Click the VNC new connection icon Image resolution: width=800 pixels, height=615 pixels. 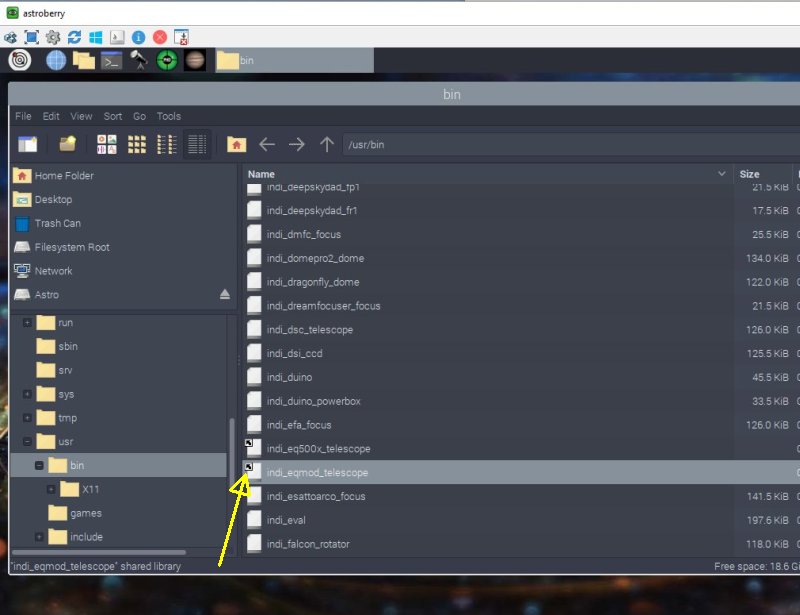(10, 37)
